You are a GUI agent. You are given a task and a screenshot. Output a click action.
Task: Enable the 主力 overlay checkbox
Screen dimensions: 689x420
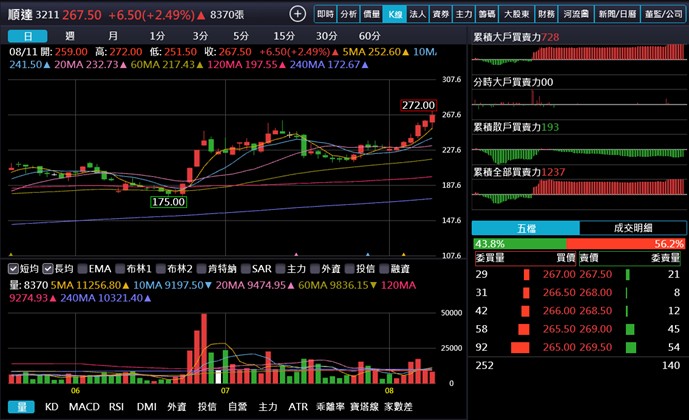pyautogui.click(x=281, y=268)
